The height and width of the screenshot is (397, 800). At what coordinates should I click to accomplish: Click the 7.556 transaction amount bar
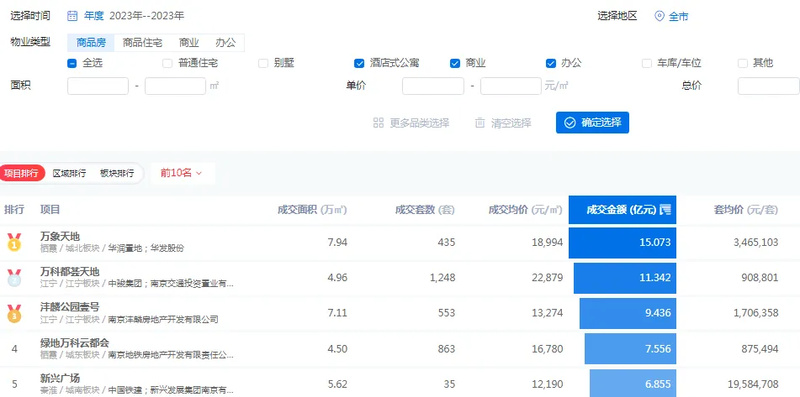tap(631, 349)
